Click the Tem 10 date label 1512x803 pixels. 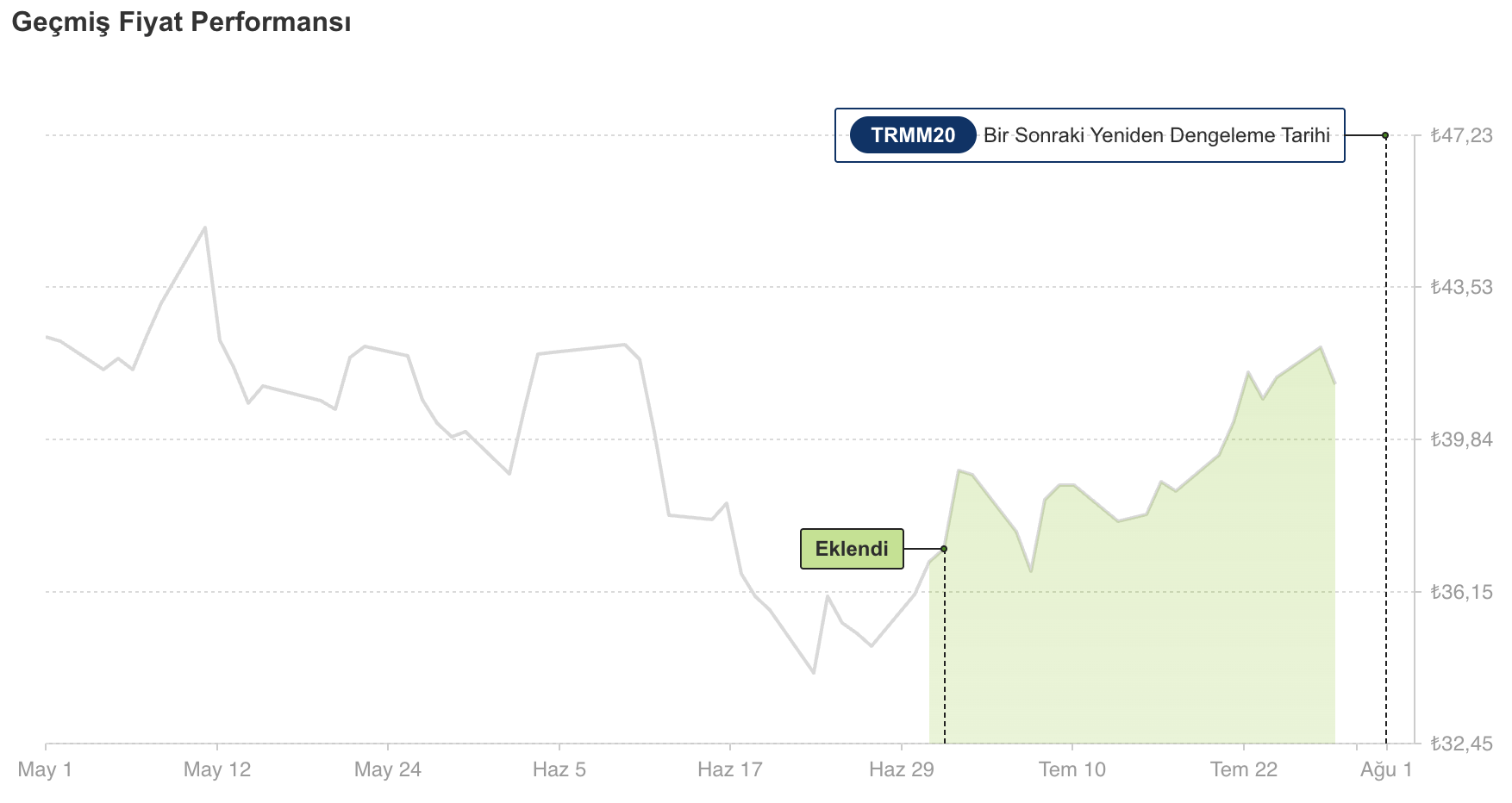click(x=1072, y=769)
